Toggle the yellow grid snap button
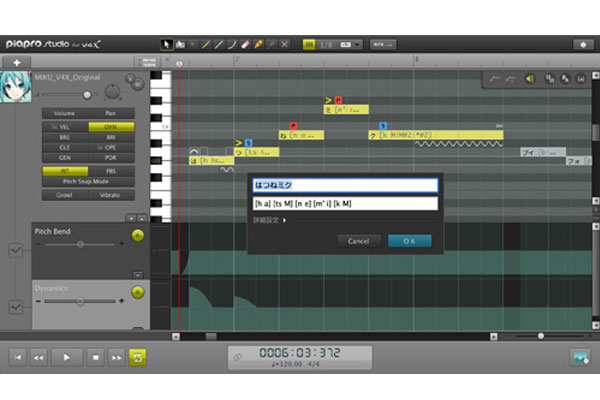 [309, 45]
